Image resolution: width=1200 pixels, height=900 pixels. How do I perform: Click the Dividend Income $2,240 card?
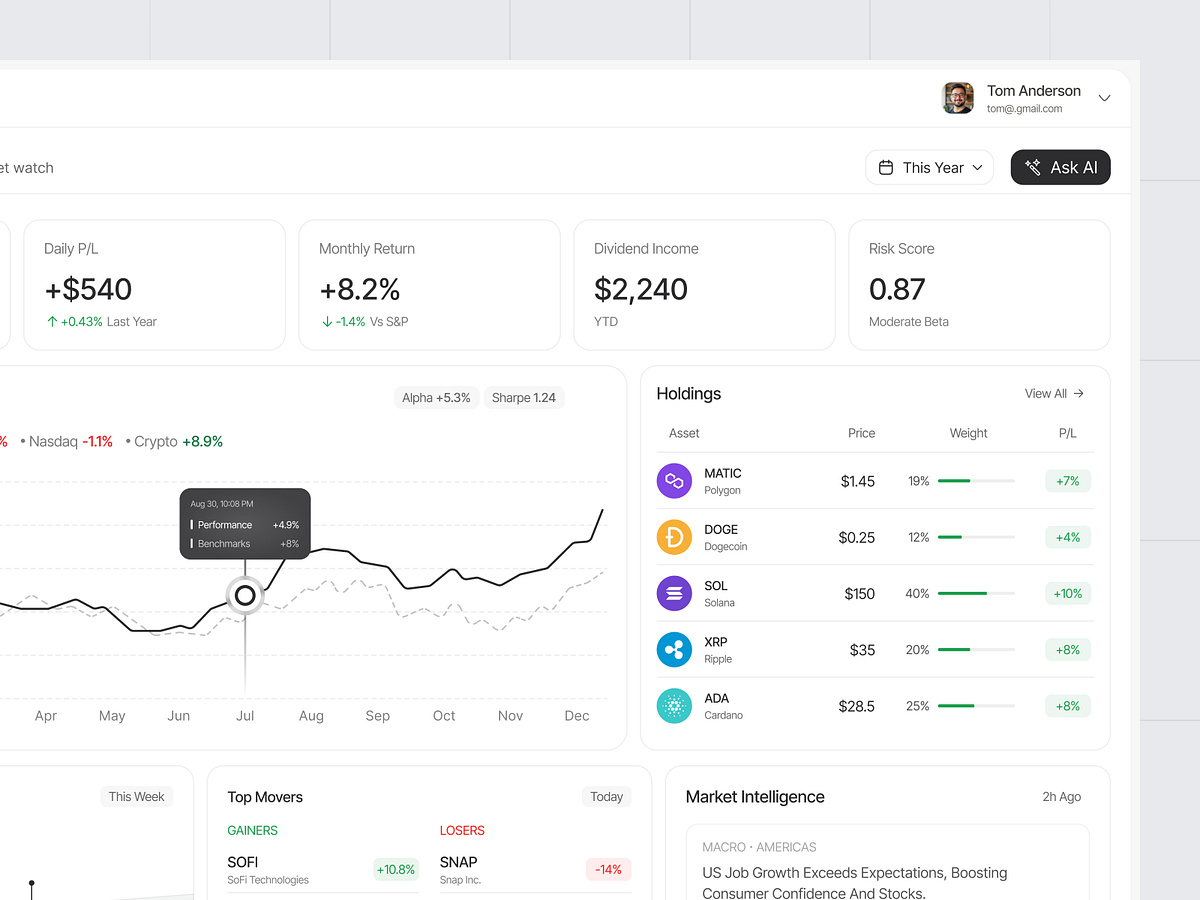(x=704, y=285)
